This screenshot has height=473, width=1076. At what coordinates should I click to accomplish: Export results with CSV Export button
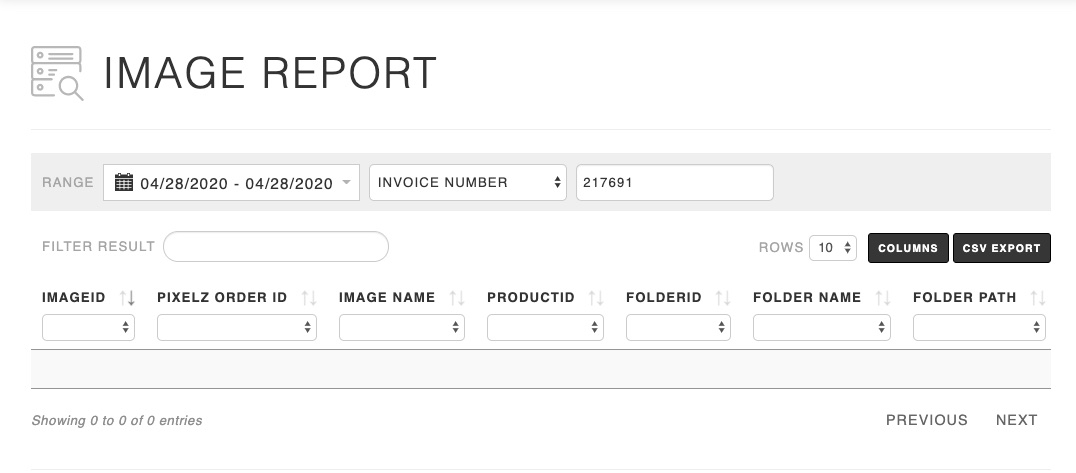point(1001,248)
